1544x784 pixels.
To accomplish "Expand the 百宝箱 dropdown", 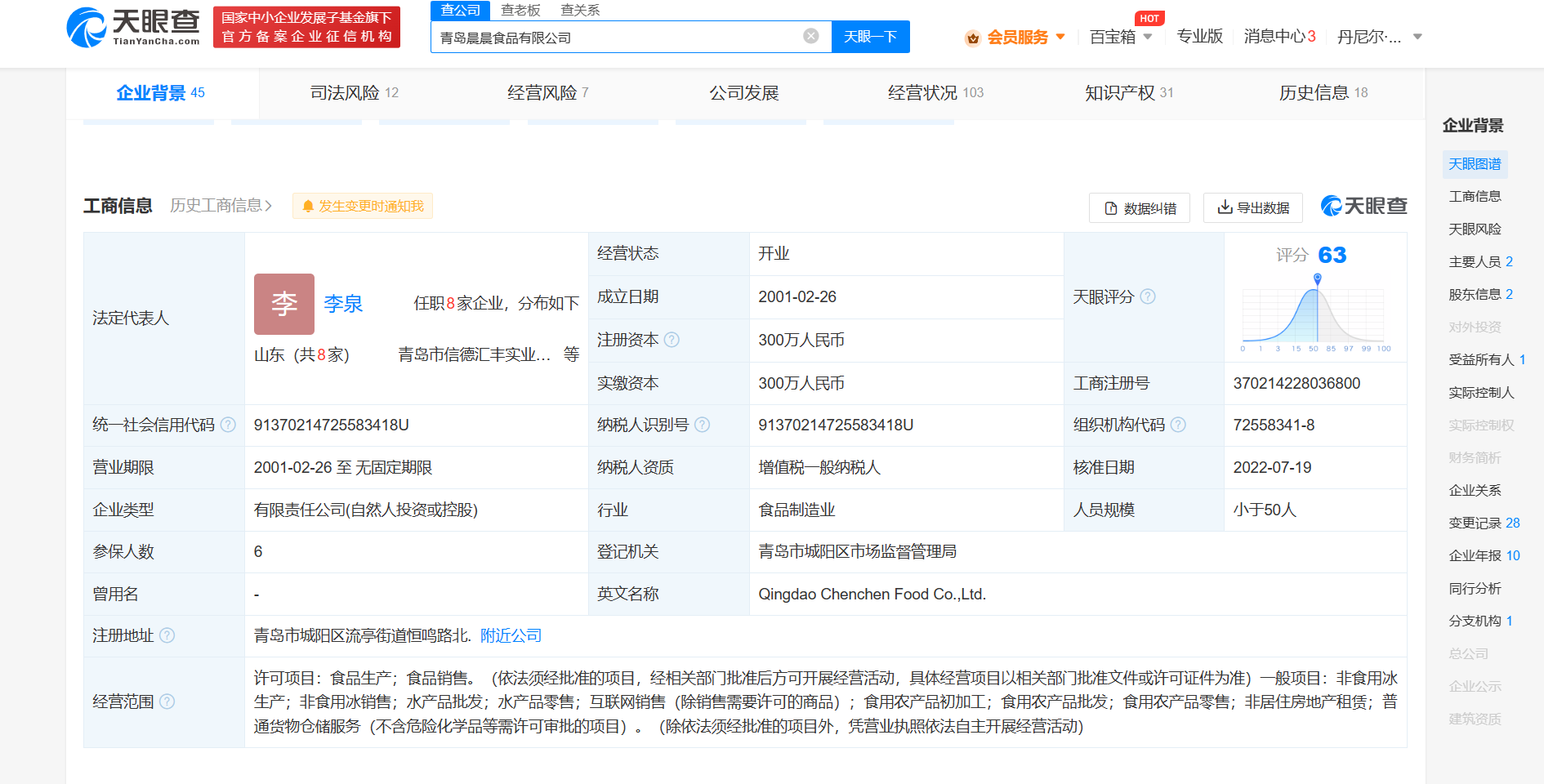I will (x=1148, y=37).
